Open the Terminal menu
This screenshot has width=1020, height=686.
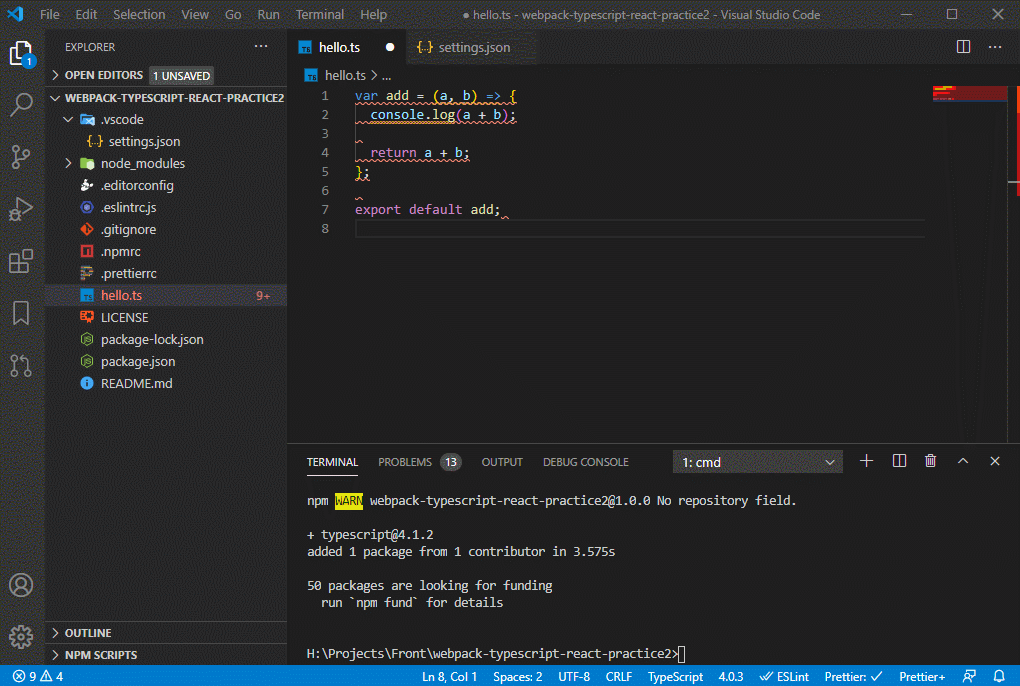[319, 14]
